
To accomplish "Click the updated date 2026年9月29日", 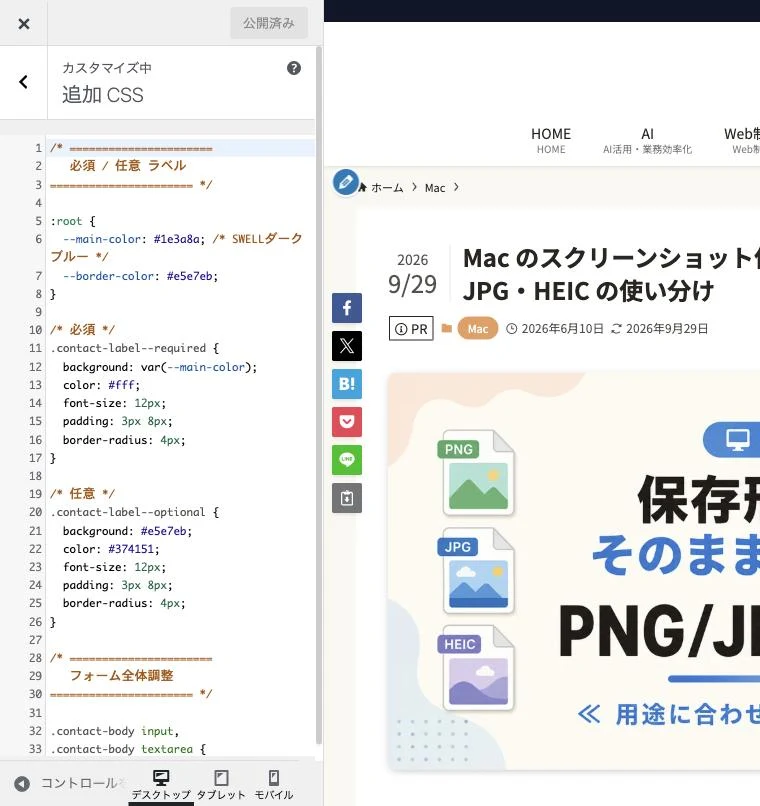I will point(667,329).
